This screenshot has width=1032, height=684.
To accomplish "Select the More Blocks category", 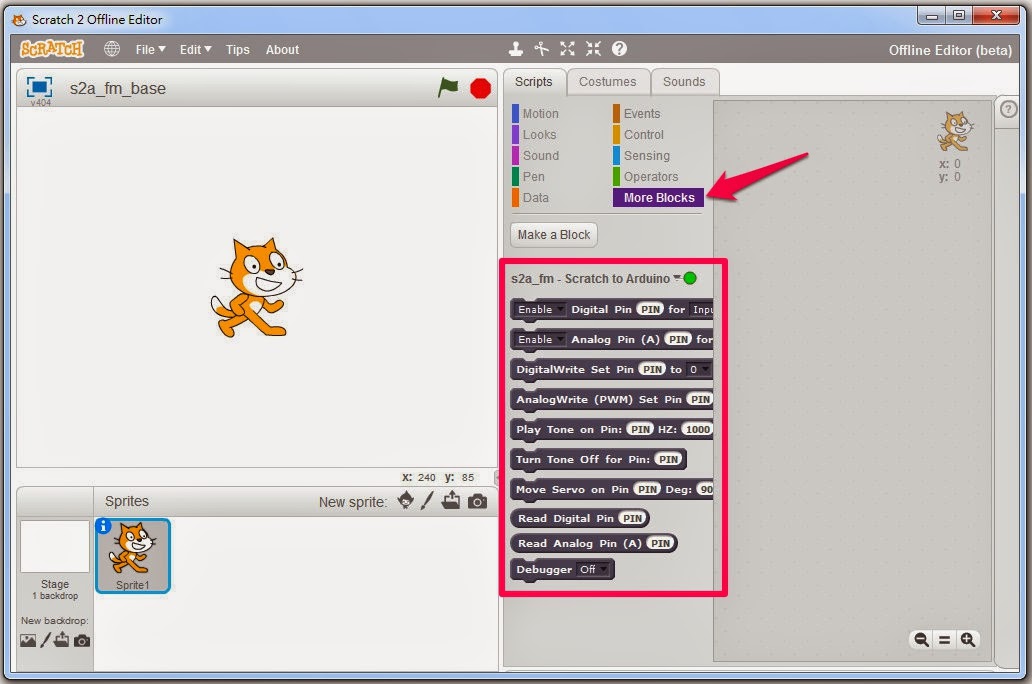I will pos(658,197).
